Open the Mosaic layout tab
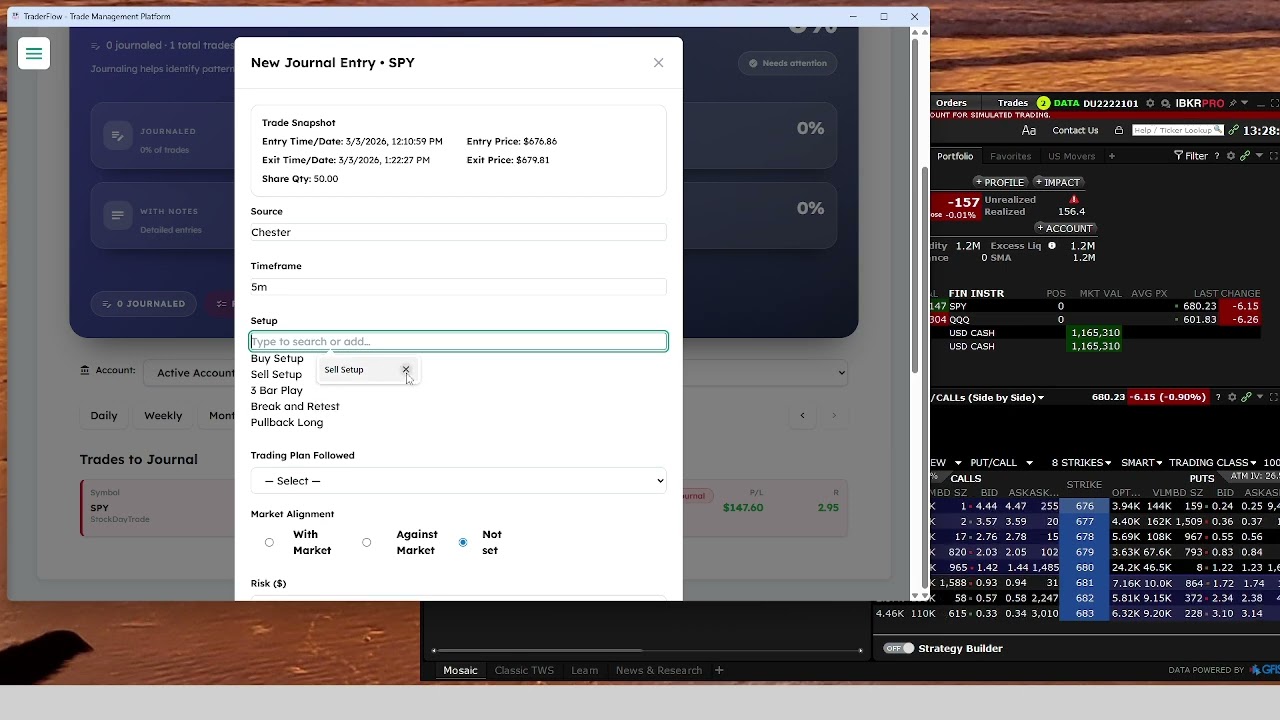The height and width of the screenshot is (720, 1280). pyautogui.click(x=460, y=670)
